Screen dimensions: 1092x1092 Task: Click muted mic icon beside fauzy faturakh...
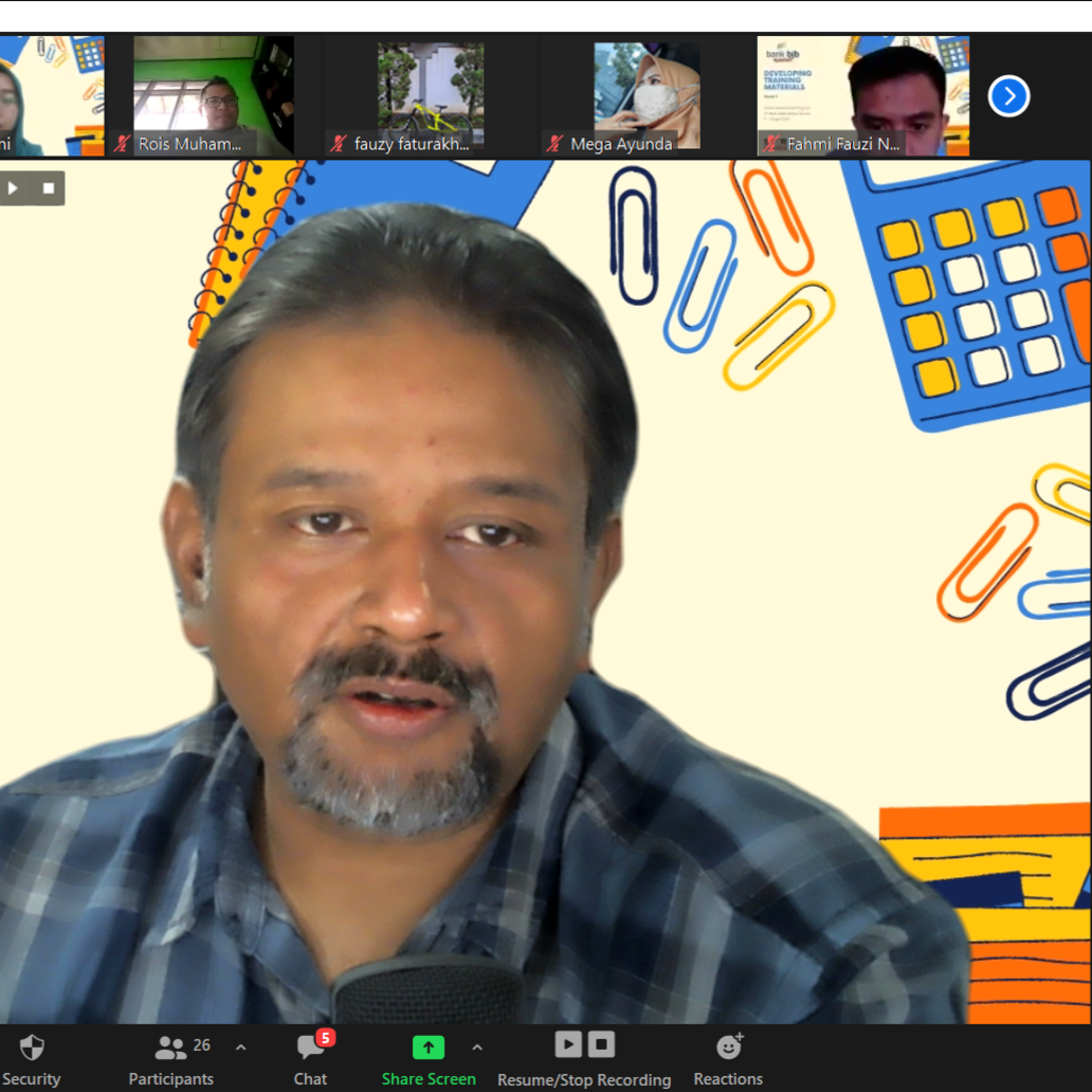click(x=338, y=143)
